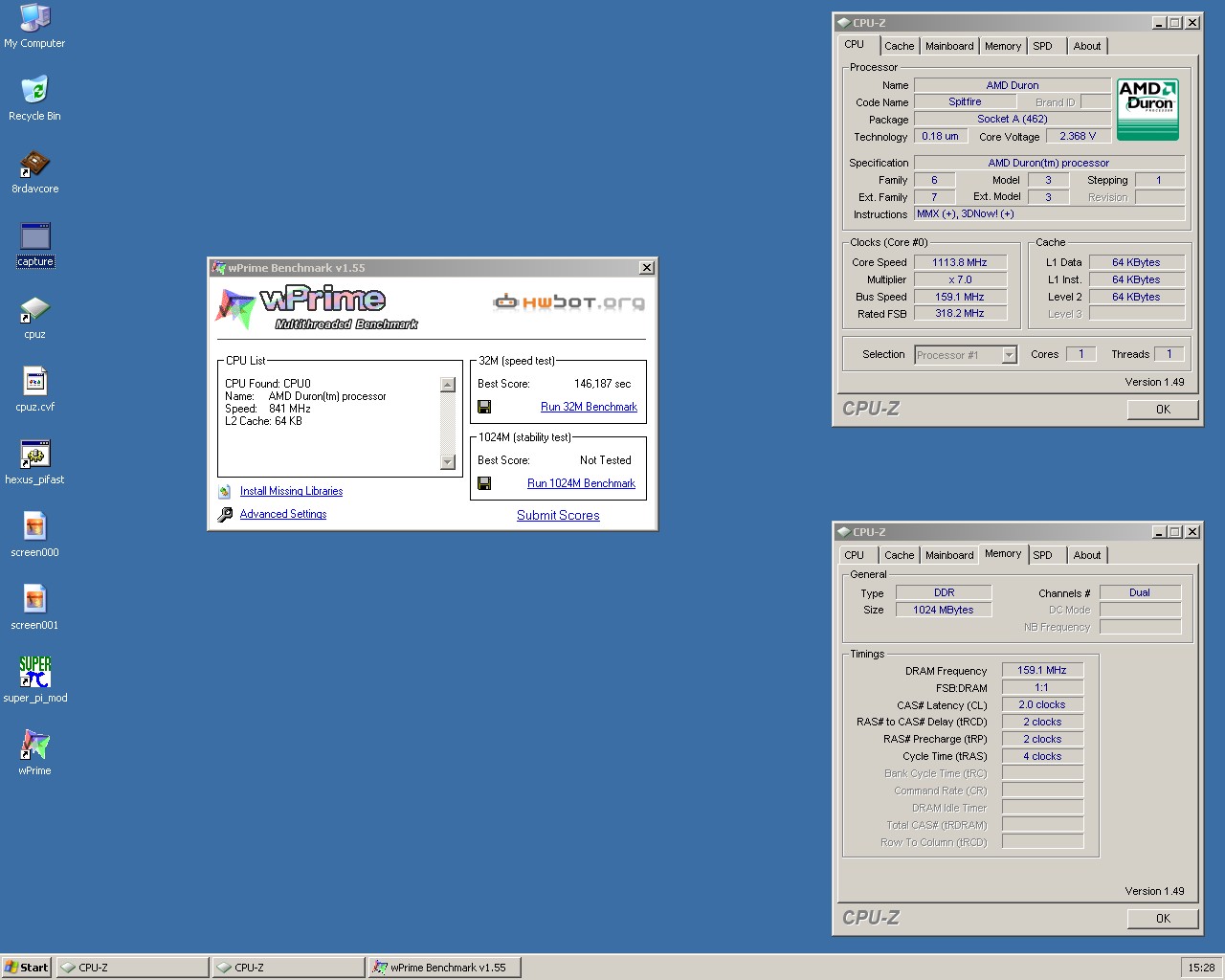The width and height of the screenshot is (1225, 980).
Task: Switch to Cache tab in upper CPU-Z
Action: click(x=899, y=46)
